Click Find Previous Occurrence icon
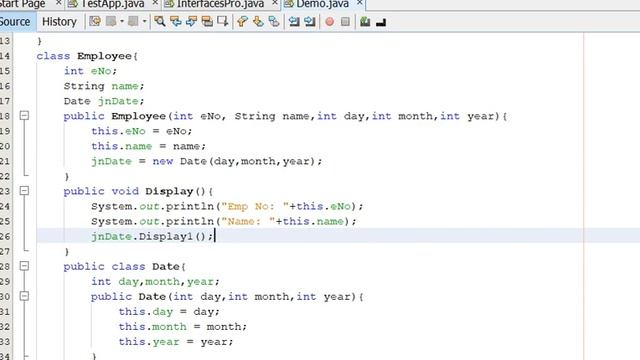Viewport: 640px width, 360px height. (176, 21)
